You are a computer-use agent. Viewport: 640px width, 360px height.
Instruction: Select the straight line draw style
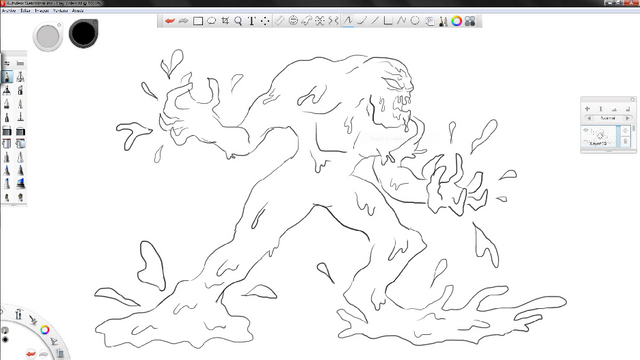tap(375, 21)
